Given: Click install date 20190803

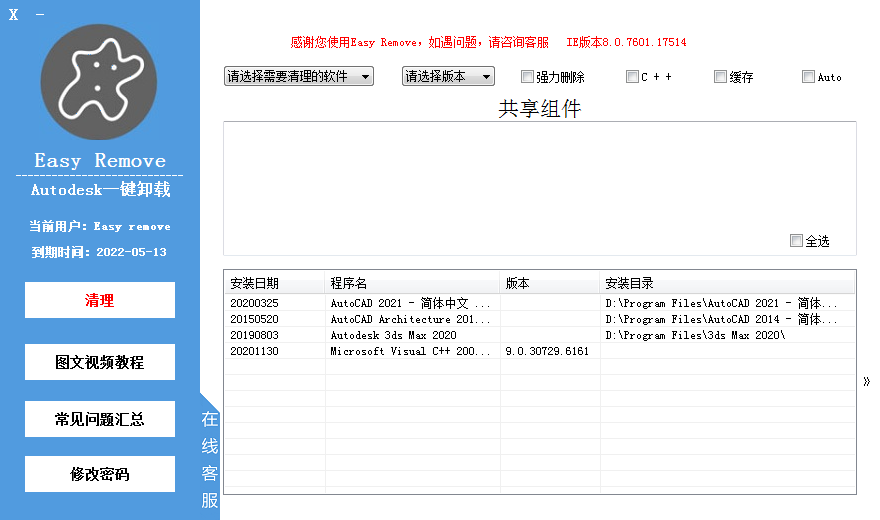Looking at the screenshot, I should click(x=254, y=335).
